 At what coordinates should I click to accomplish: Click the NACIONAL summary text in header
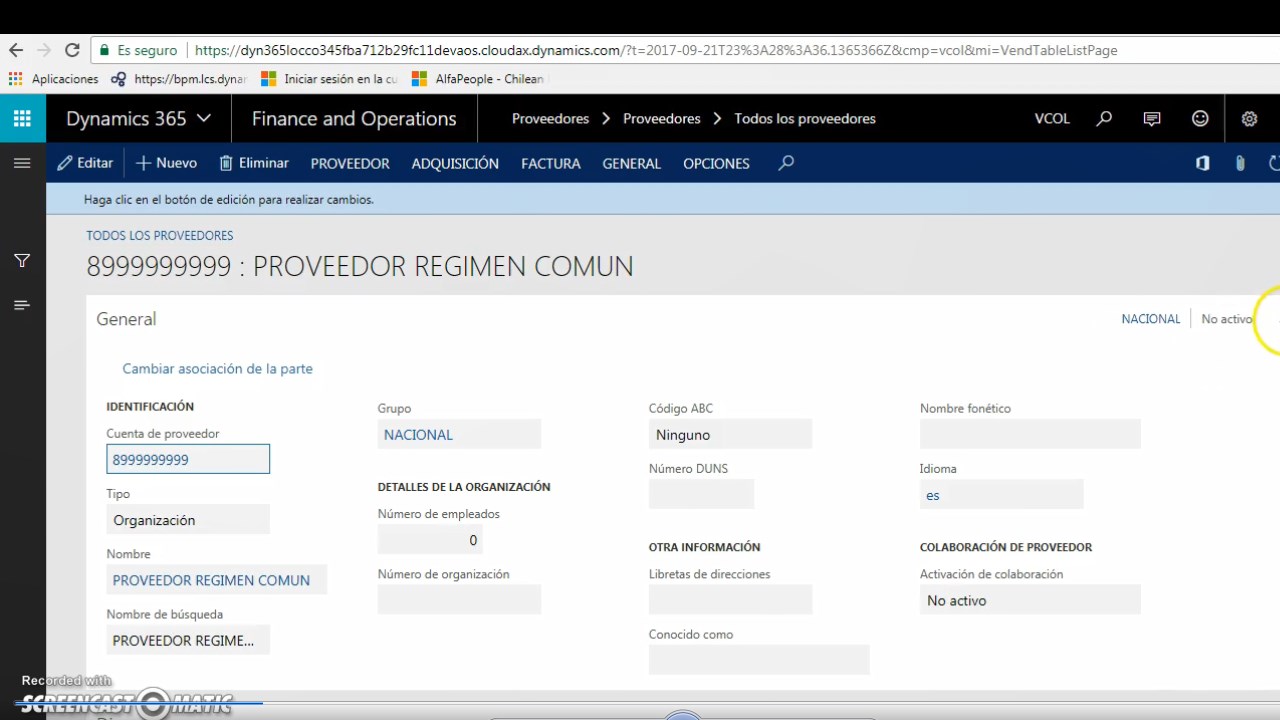1151,319
